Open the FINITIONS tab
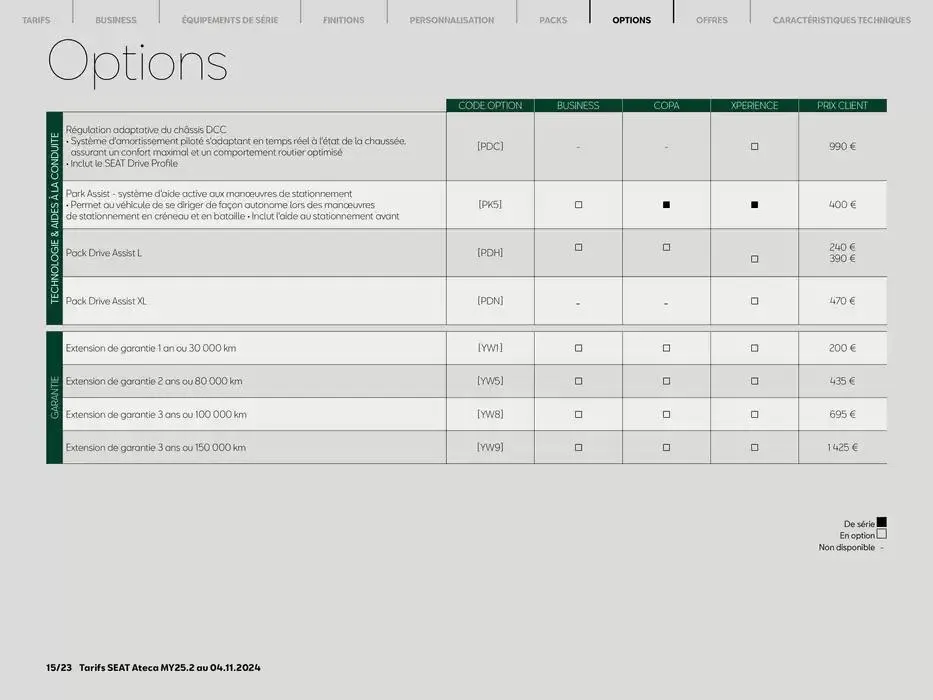The width and height of the screenshot is (933, 700). (x=343, y=20)
